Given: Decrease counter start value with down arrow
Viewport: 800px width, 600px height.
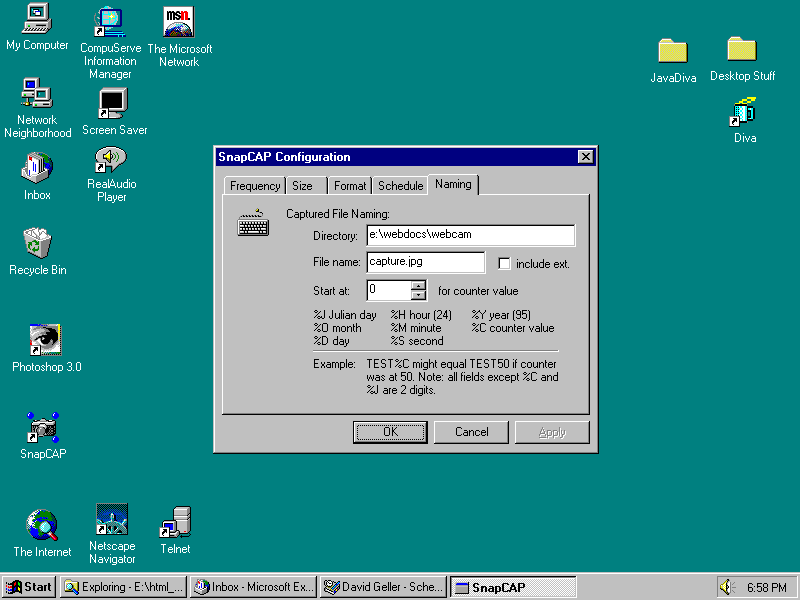Looking at the screenshot, I should click(x=419, y=296).
